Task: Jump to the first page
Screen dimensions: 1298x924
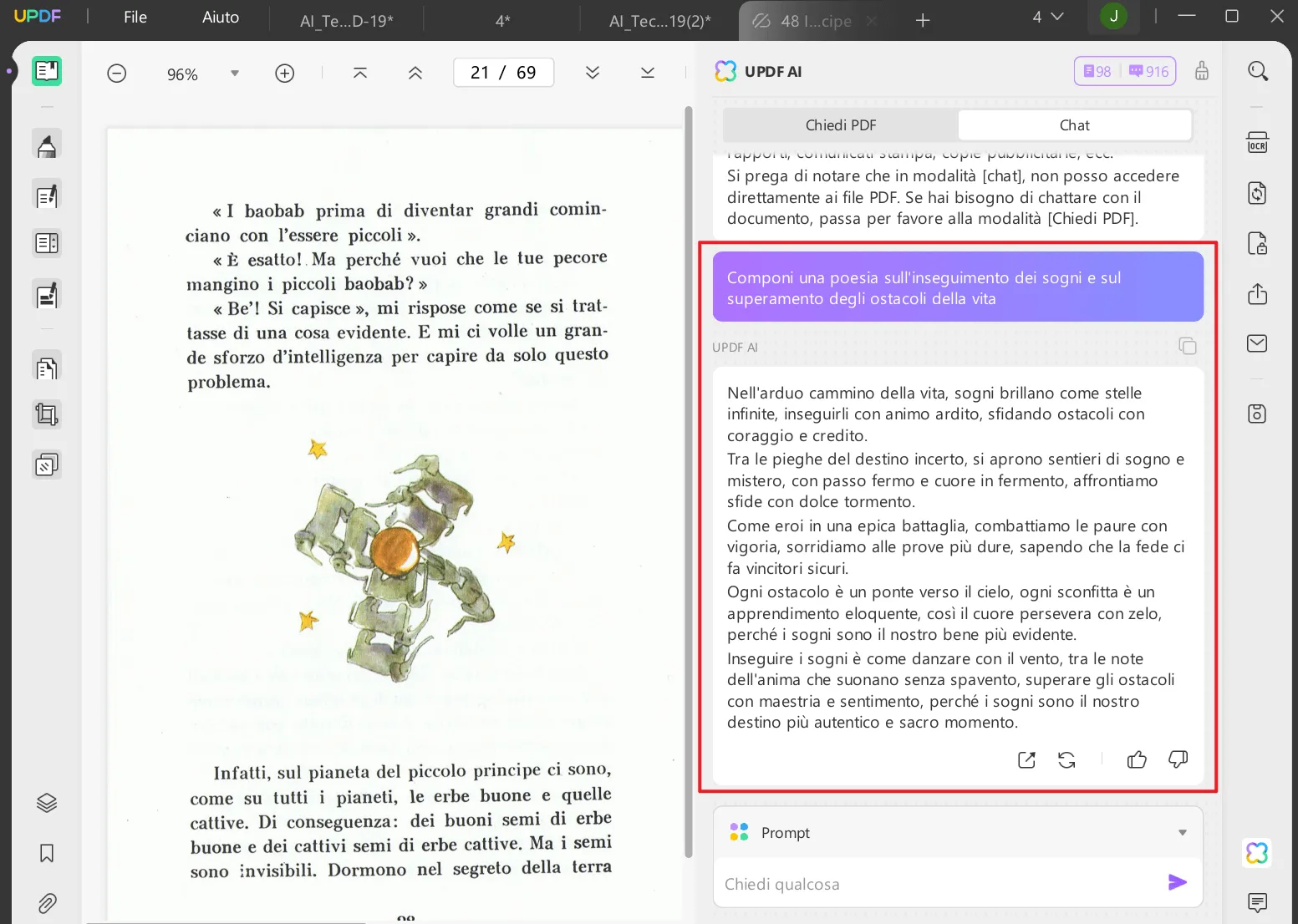Action: pos(360,74)
